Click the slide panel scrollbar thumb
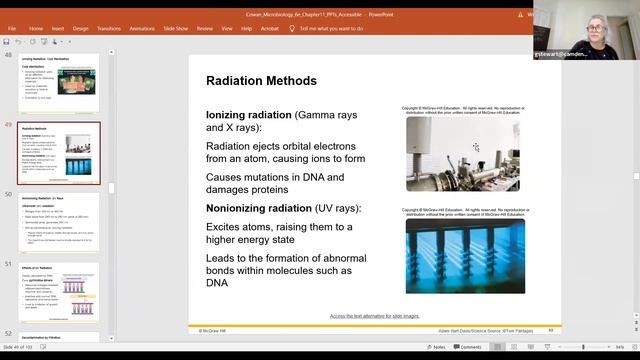This screenshot has height=360, width=640. click(111, 188)
